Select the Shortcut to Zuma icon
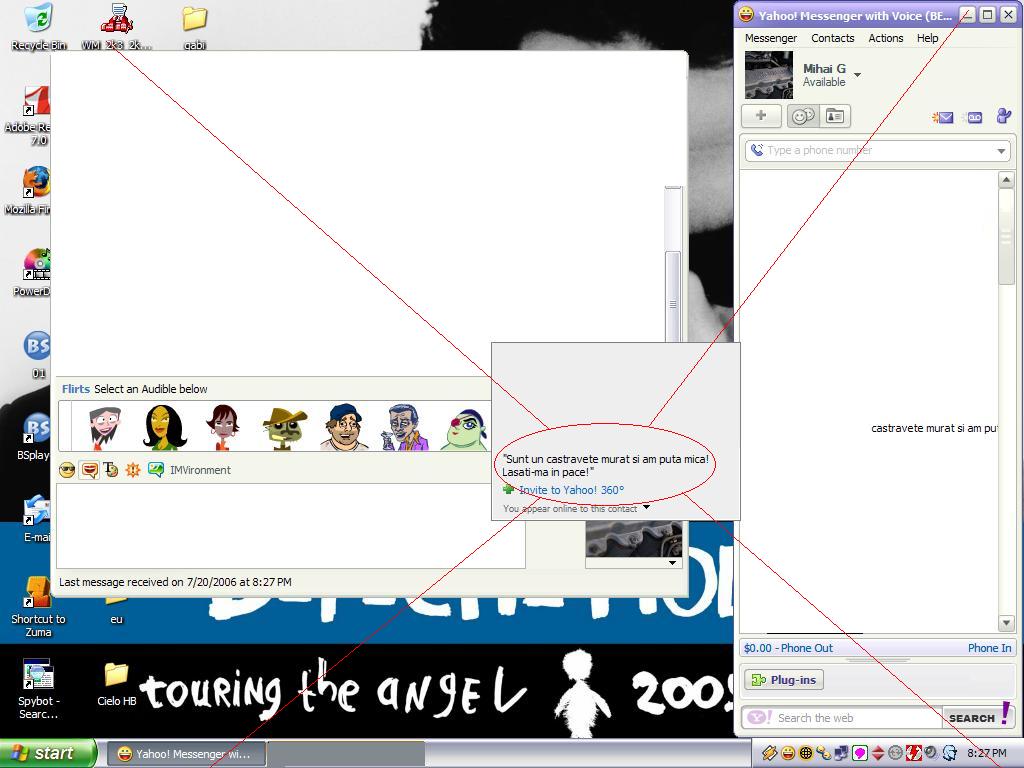Image resolution: width=1024 pixels, height=768 pixels. pos(38,607)
